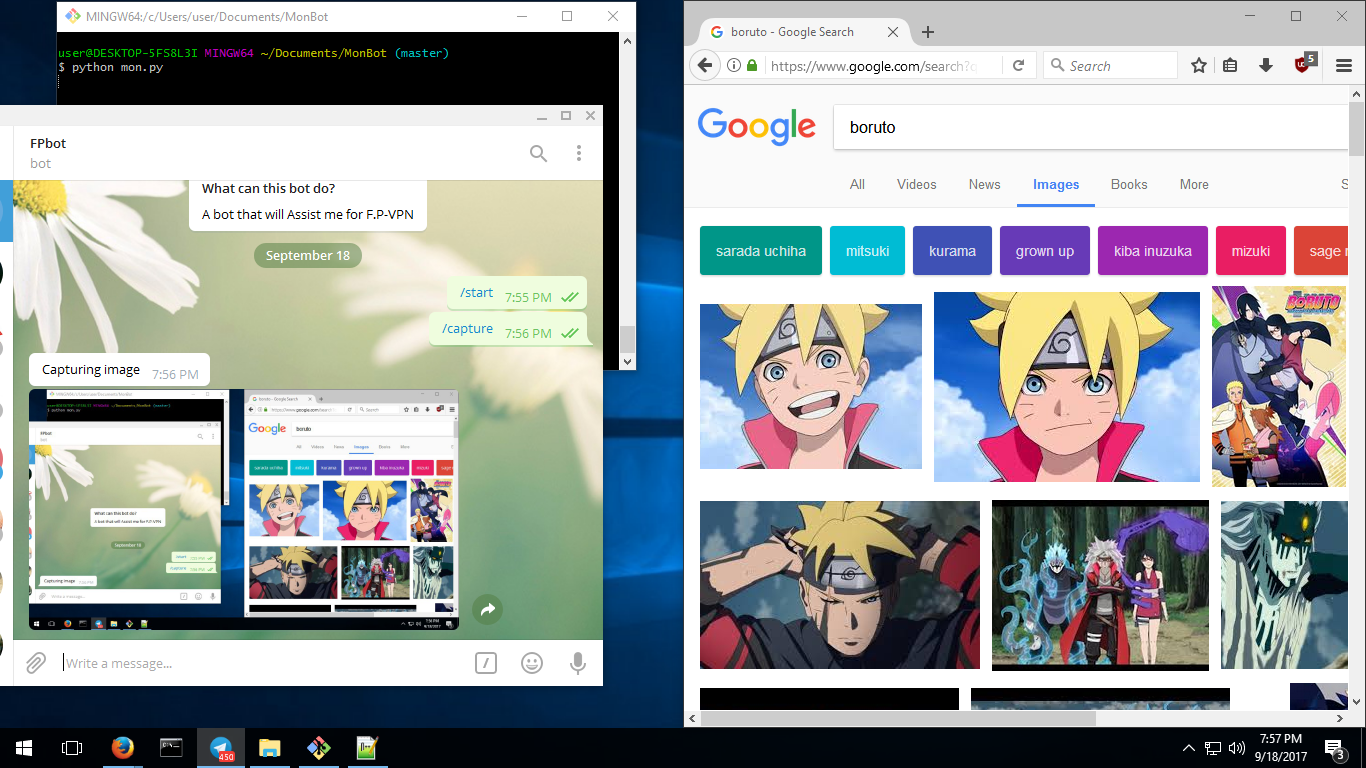The image size is (1366, 768).
Task: Open the three-character forest image result
Action: click(x=1100, y=585)
